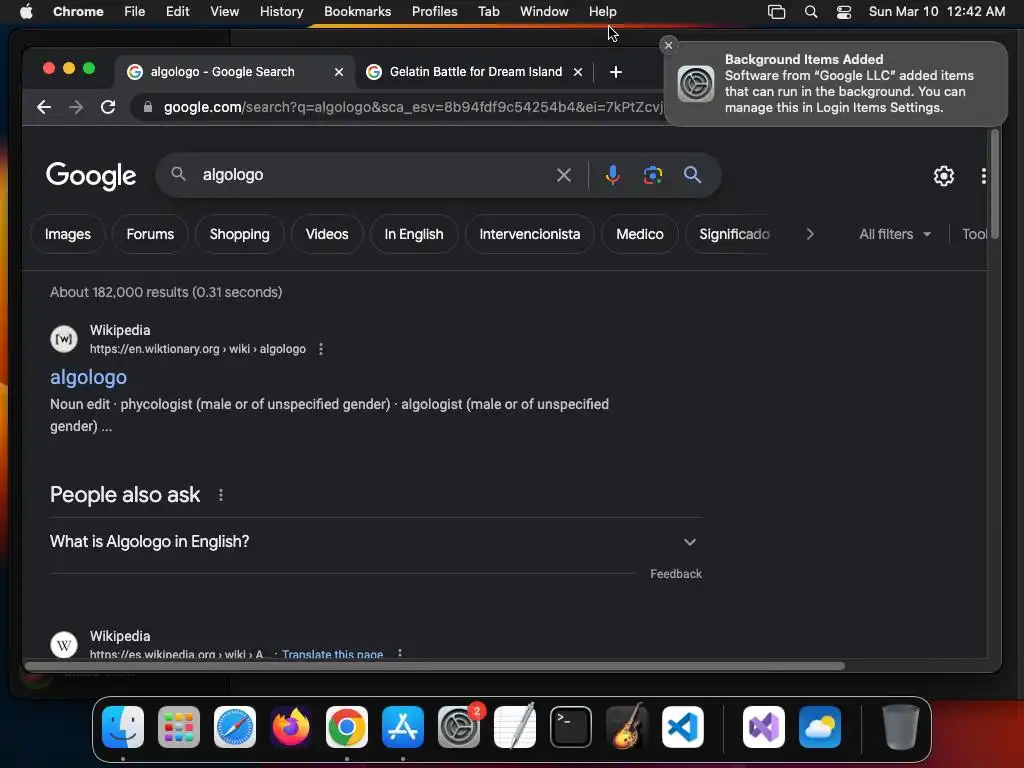
Task: Open the Bookmarks menu
Action: [x=357, y=12]
